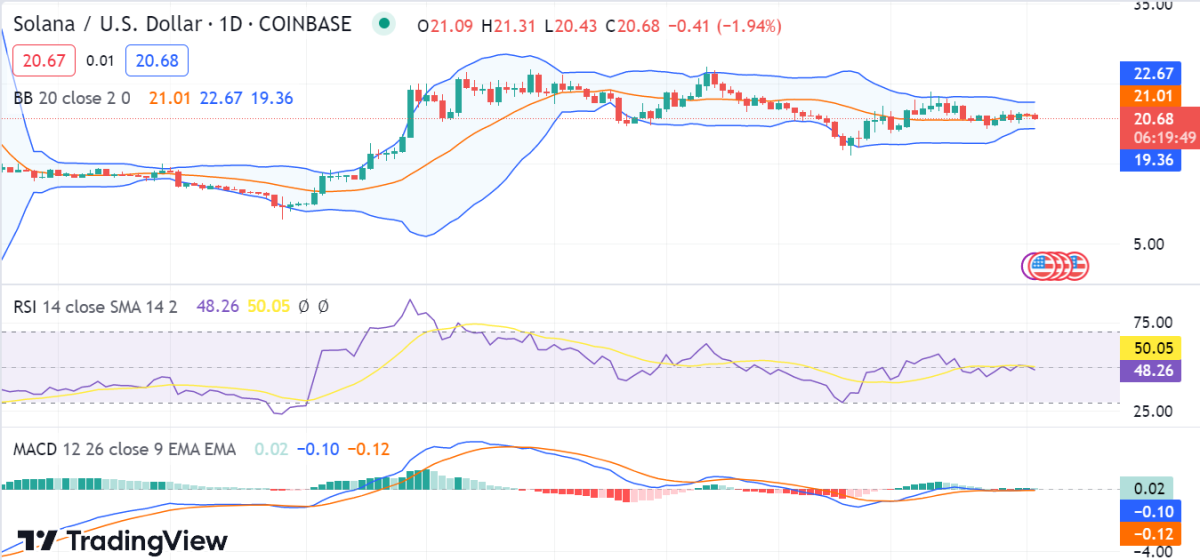Click the green market status dot

click(381, 24)
